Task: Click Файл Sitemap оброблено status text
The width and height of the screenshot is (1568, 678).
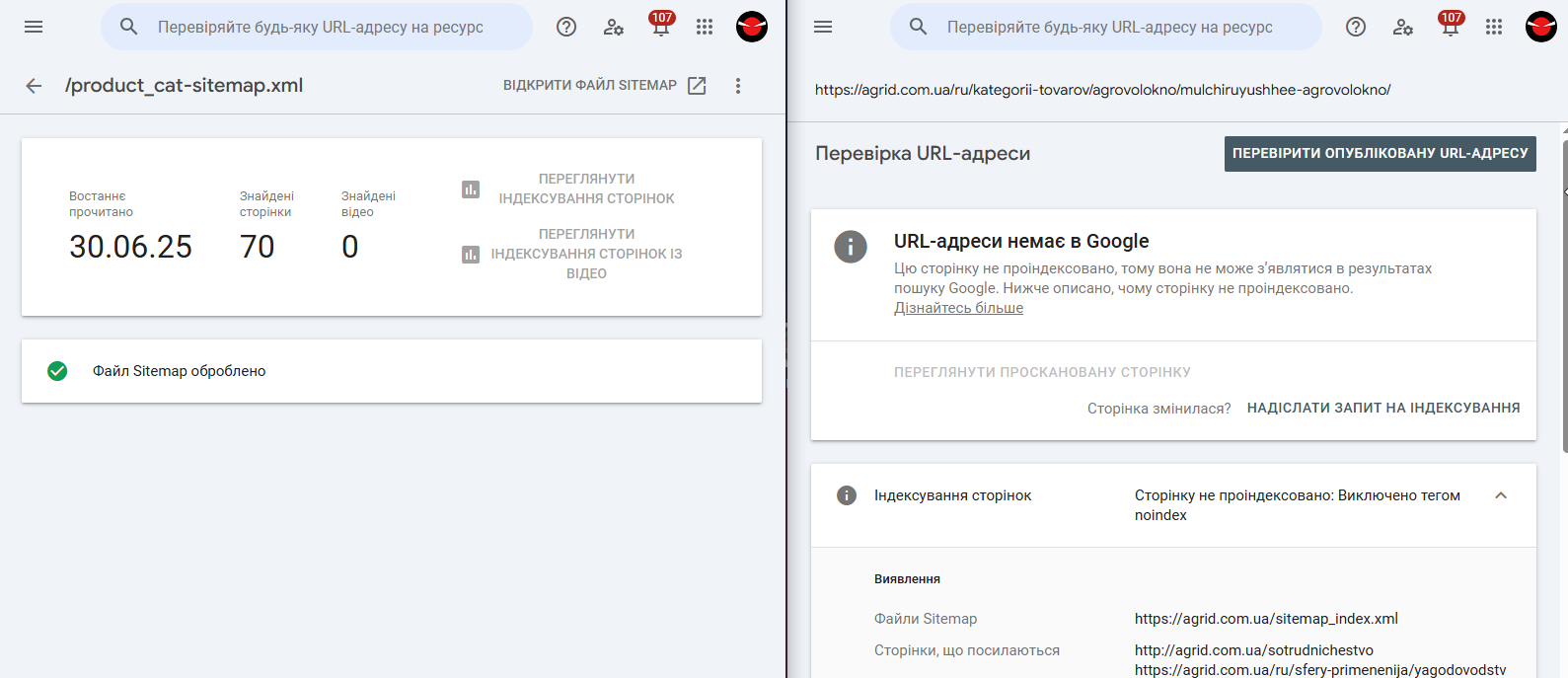Action: pos(180,371)
